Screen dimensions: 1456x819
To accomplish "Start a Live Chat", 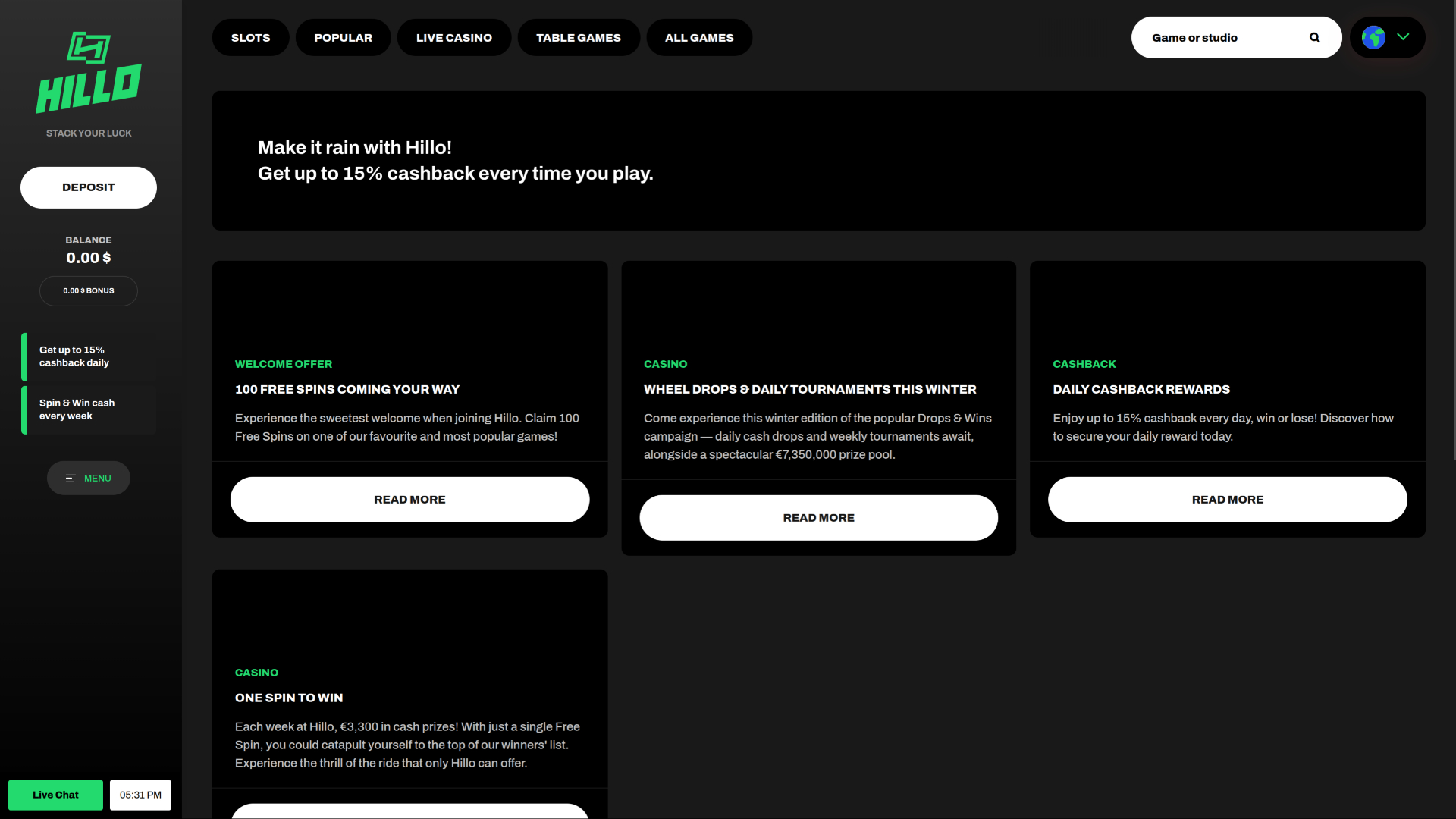I will click(55, 795).
